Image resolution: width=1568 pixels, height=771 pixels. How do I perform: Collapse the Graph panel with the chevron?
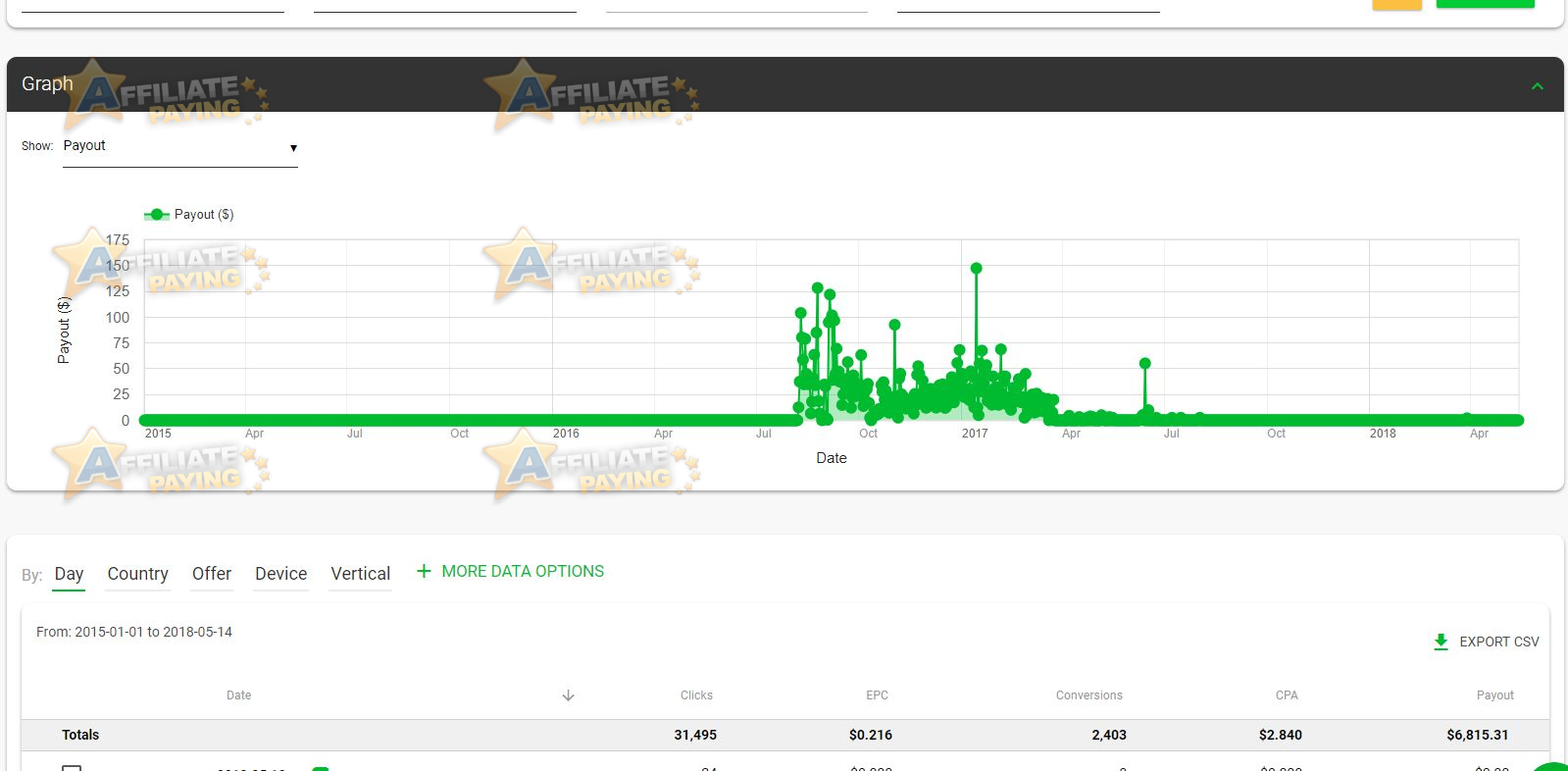click(x=1537, y=86)
